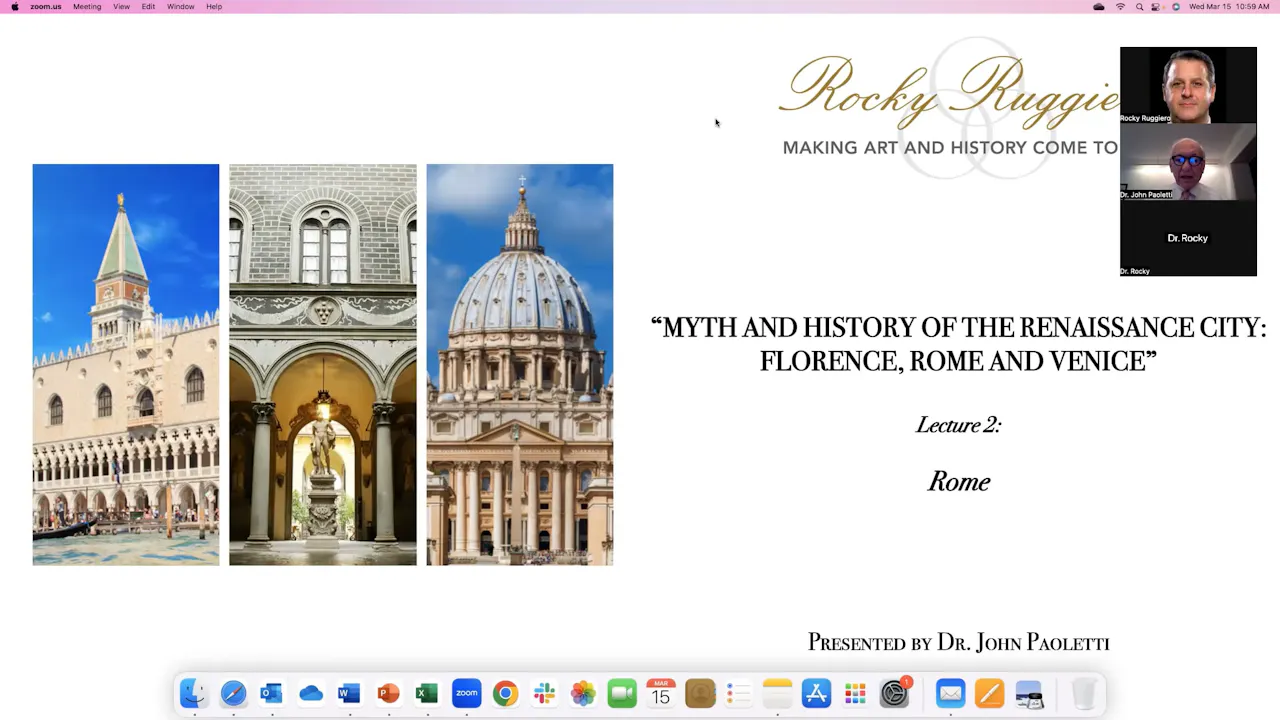
Task: Open Launchpad from the Dock
Action: [855, 693]
